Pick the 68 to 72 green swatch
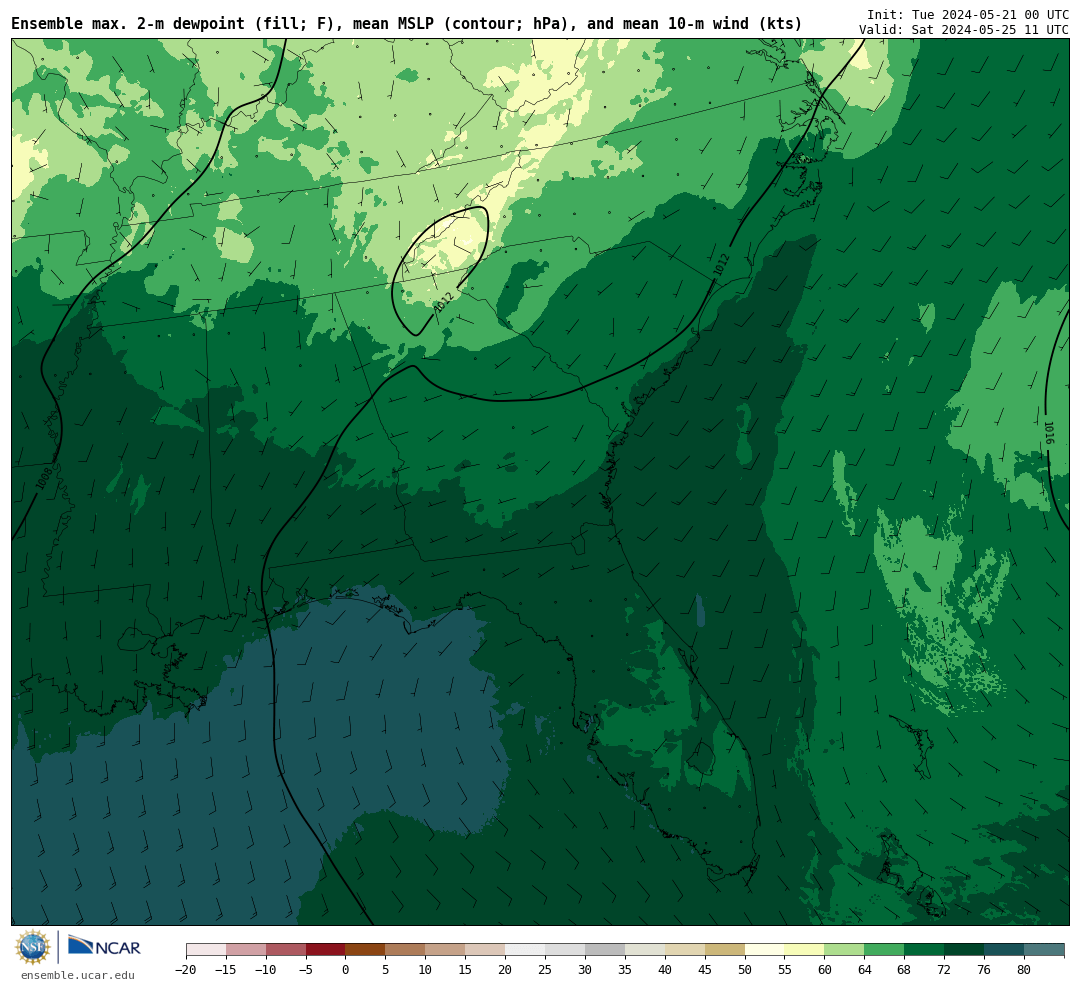 (925, 950)
